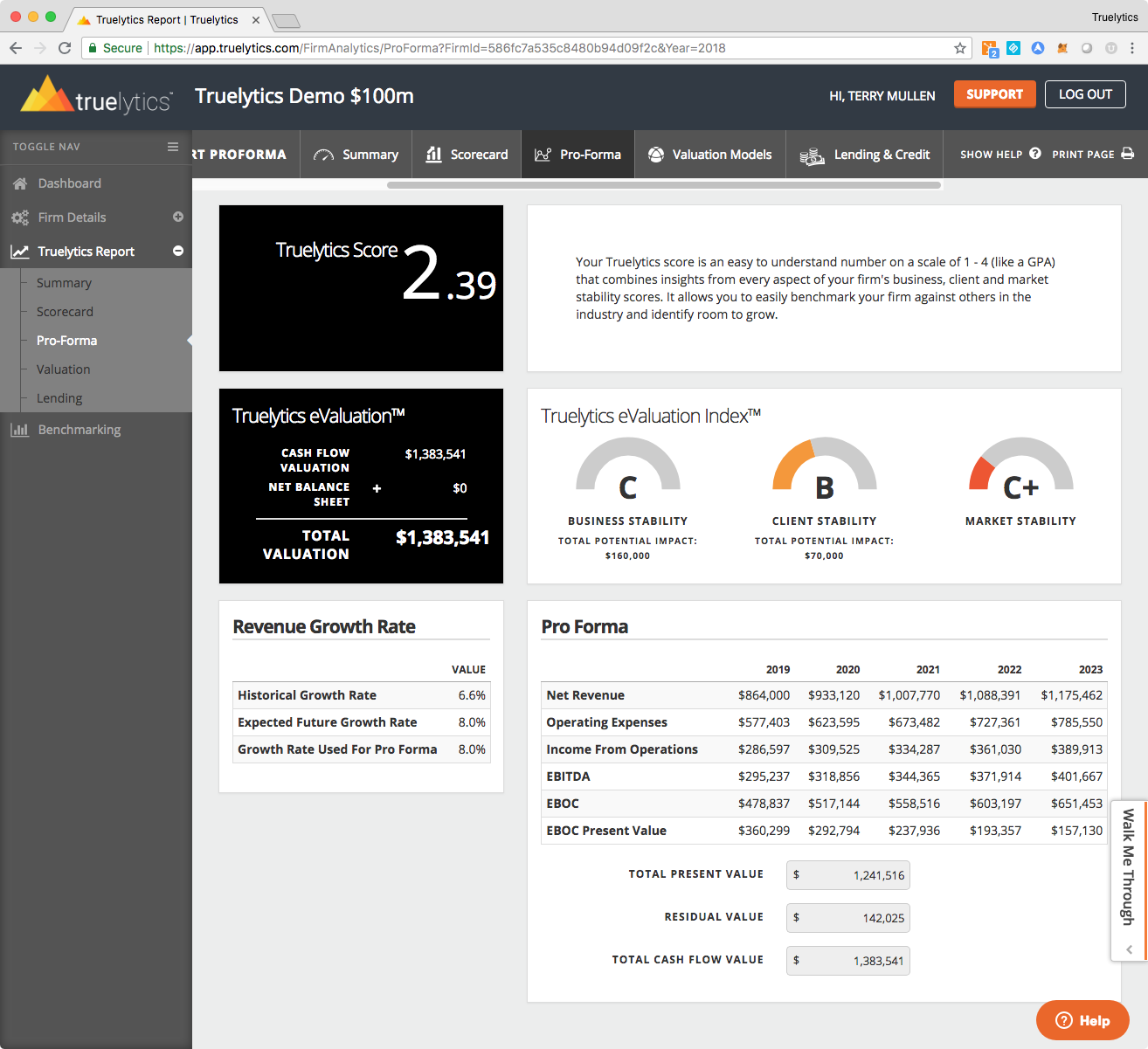
Task: Open the Walk Me Through side panel
Action: [x=1129, y=880]
